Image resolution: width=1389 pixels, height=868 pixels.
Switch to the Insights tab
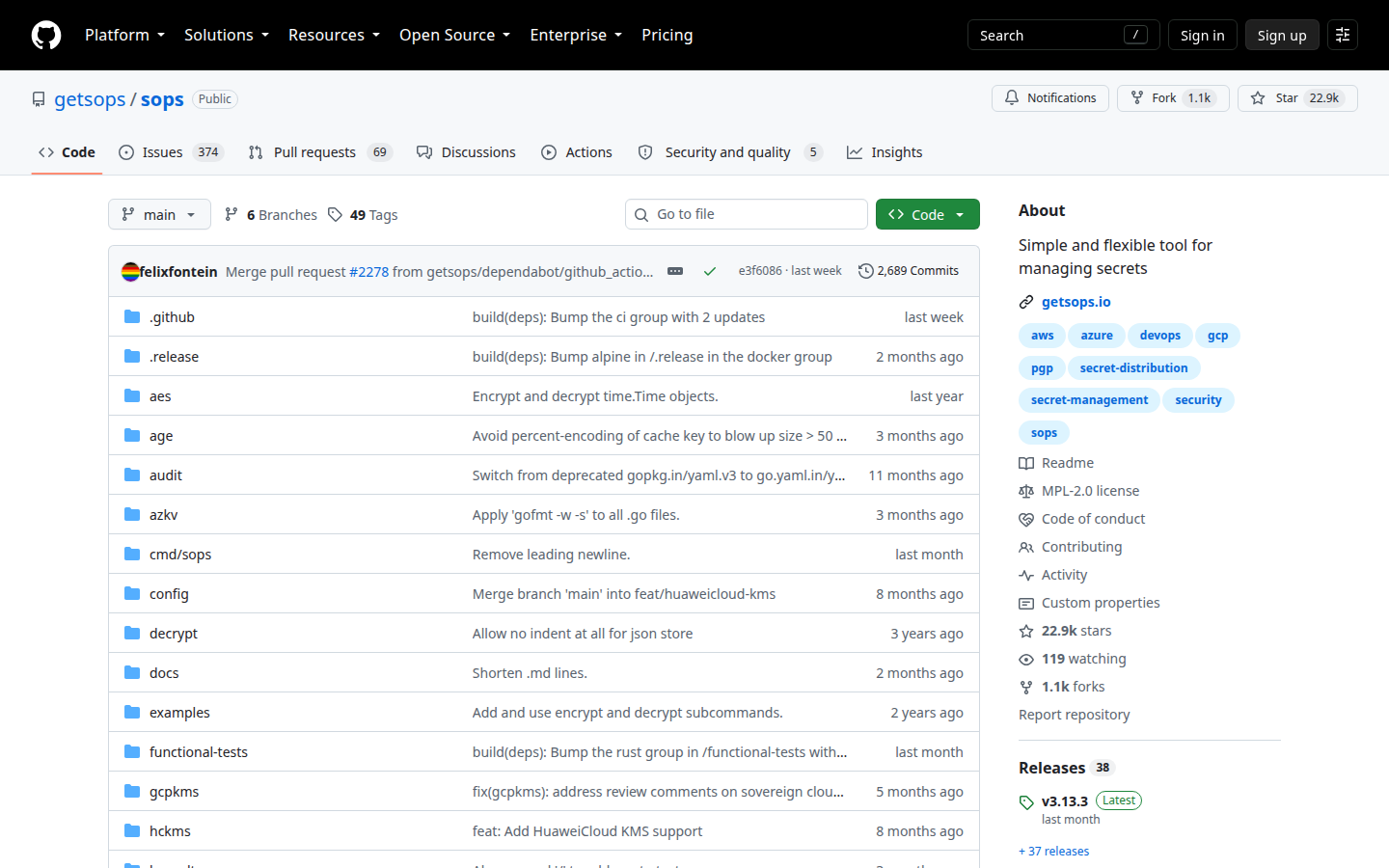pos(885,152)
